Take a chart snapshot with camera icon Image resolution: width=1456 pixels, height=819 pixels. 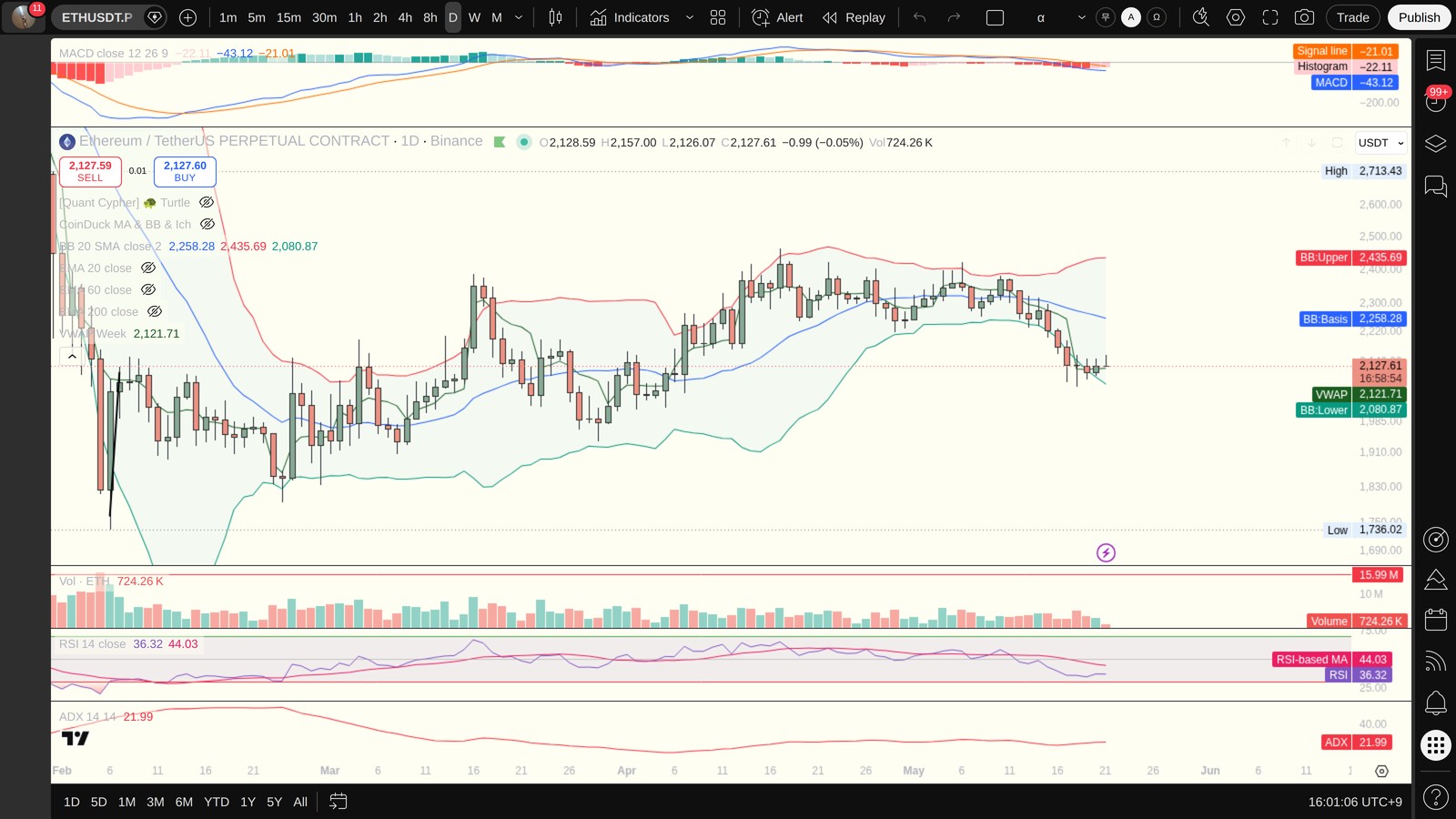point(1304,17)
